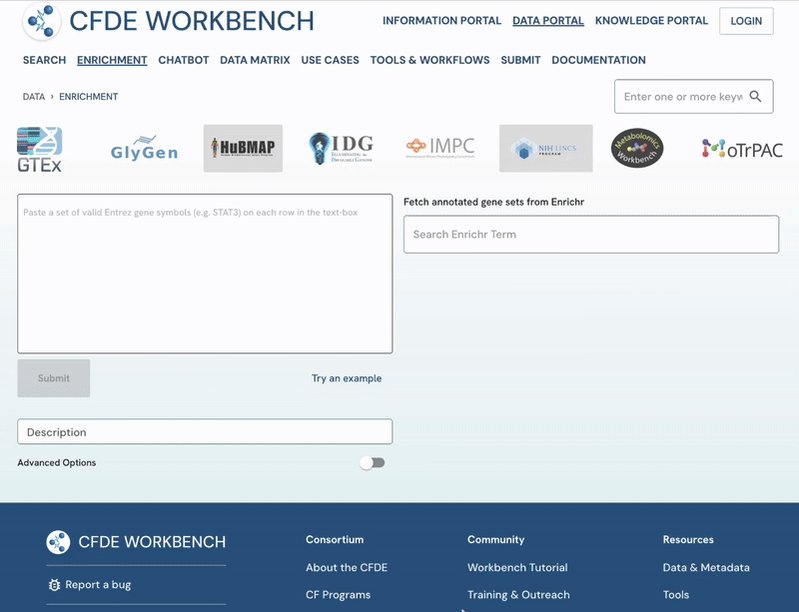The height and width of the screenshot is (612, 799).
Task: Open the Submit navigation tab
Action: [x=520, y=60]
